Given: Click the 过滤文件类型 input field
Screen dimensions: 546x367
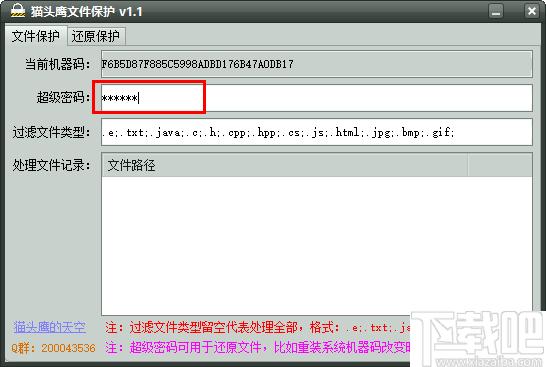Looking at the screenshot, I should (317, 132).
